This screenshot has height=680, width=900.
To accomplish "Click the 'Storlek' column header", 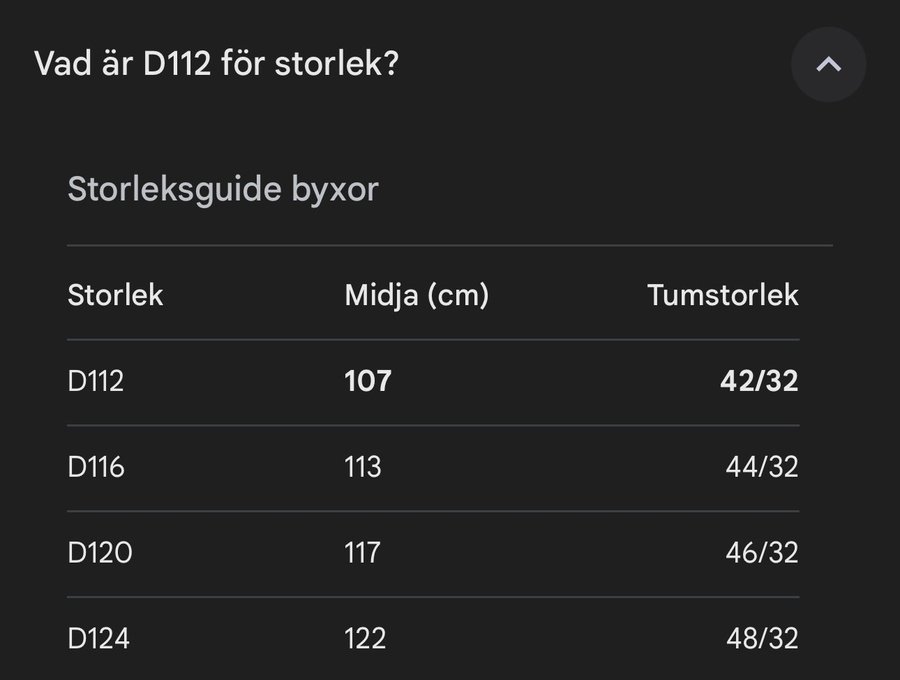I will [115, 296].
